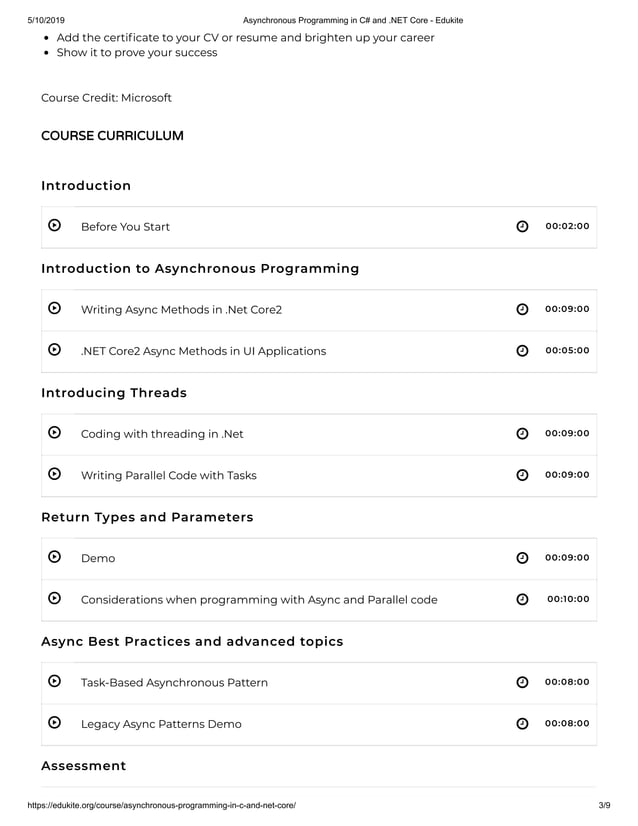This screenshot has height=826, width=638.
Task: Click play icon next to Coding with threading
Action: click(x=54, y=432)
